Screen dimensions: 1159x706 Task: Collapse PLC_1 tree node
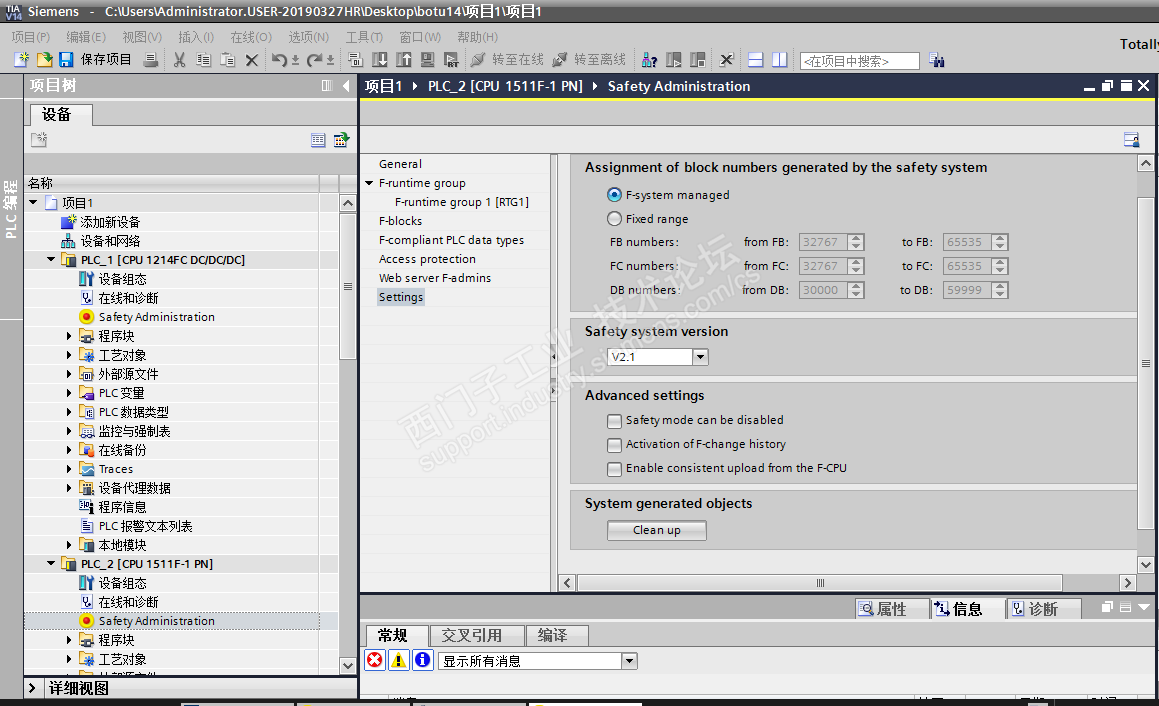(x=51, y=259)
